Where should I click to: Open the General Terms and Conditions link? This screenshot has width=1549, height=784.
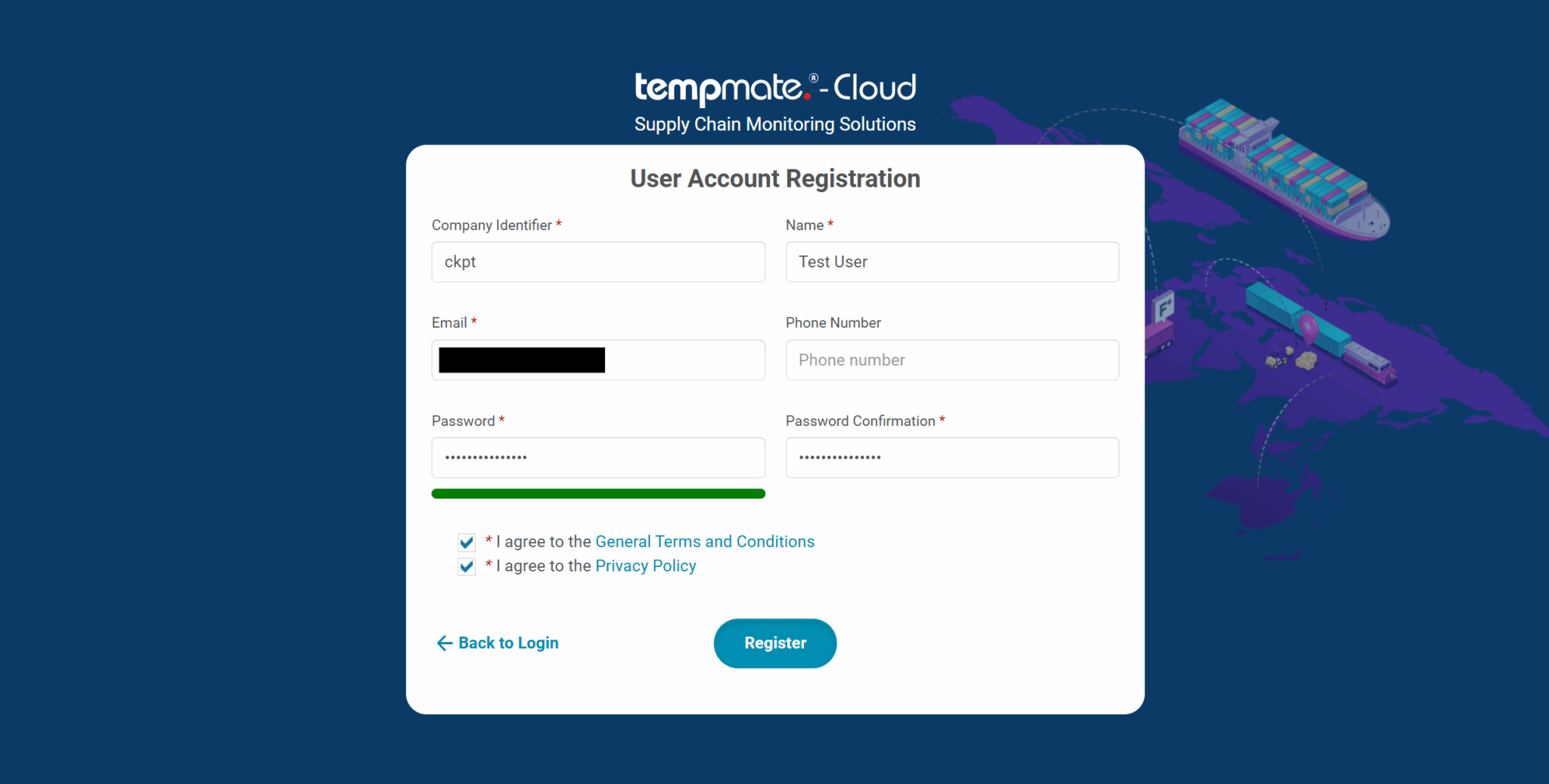point(705,542)
